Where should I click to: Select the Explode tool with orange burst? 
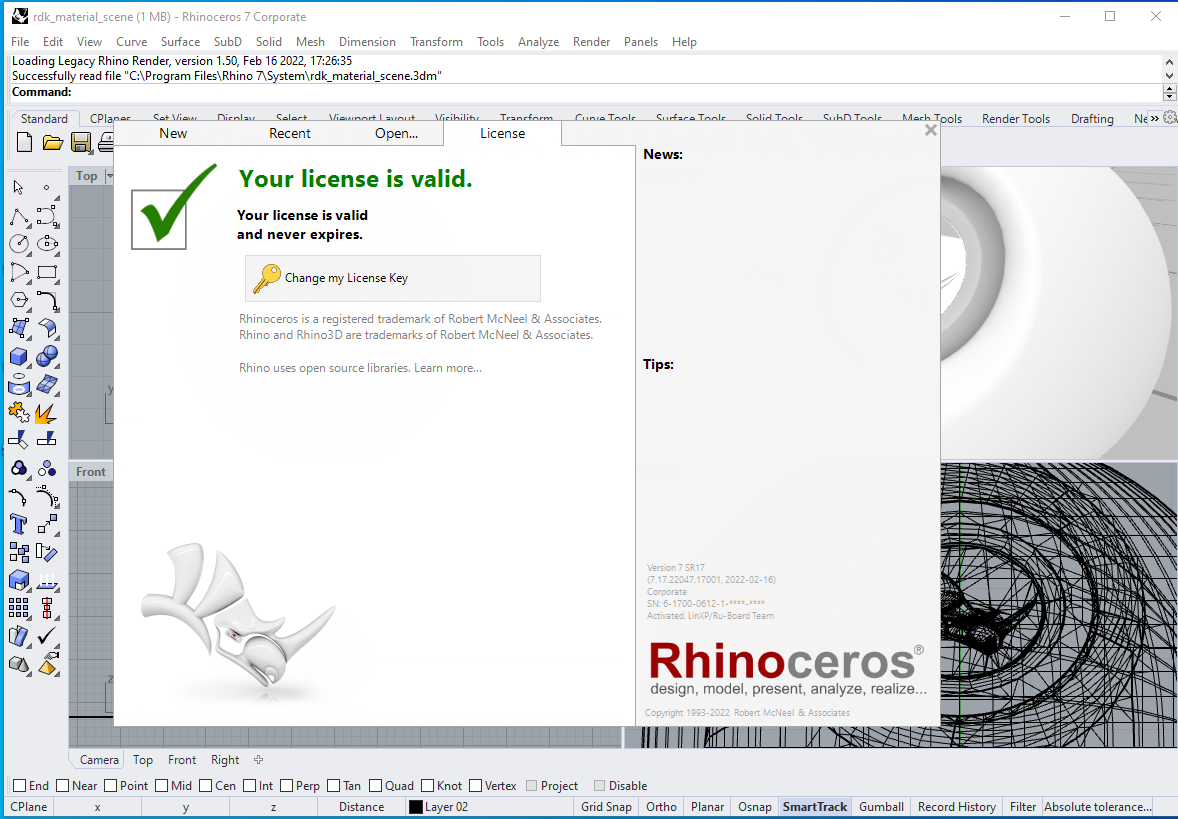(x=47, y=413)
